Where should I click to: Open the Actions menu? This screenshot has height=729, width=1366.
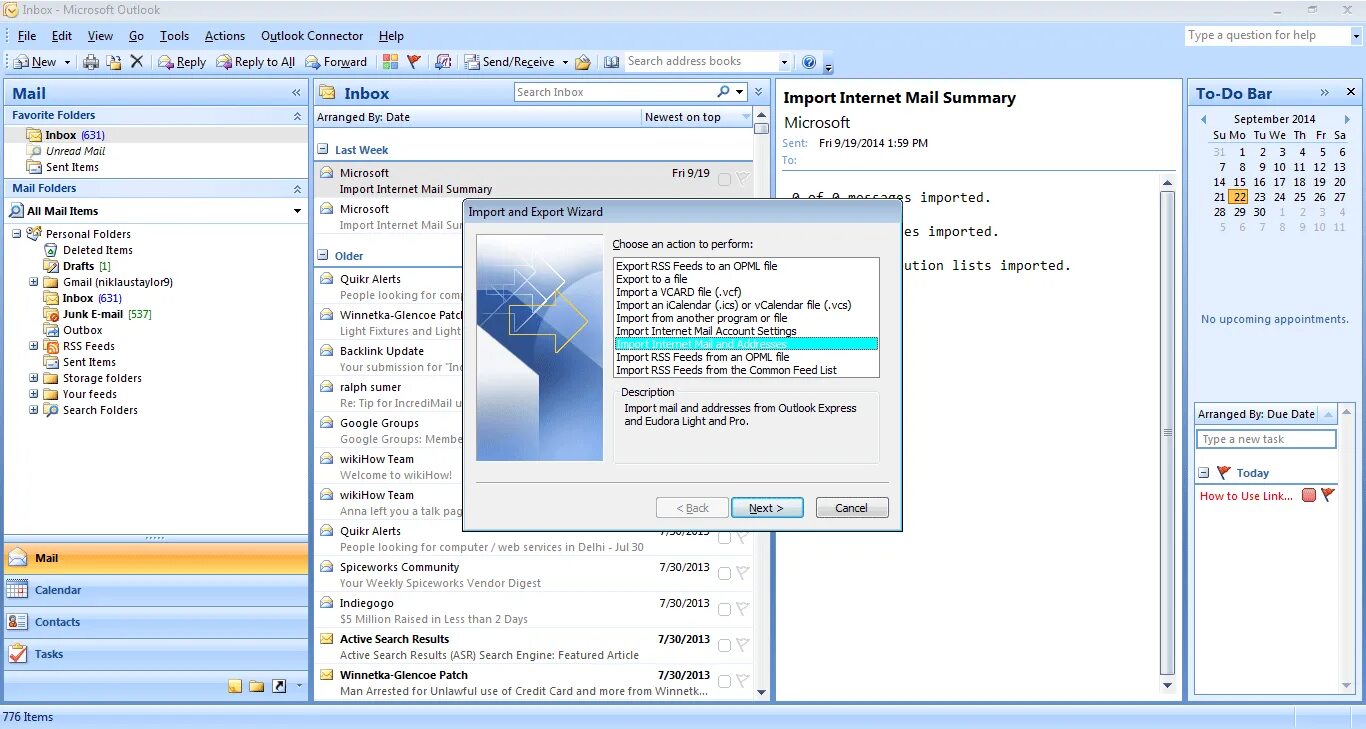click(x=225, y=36)
